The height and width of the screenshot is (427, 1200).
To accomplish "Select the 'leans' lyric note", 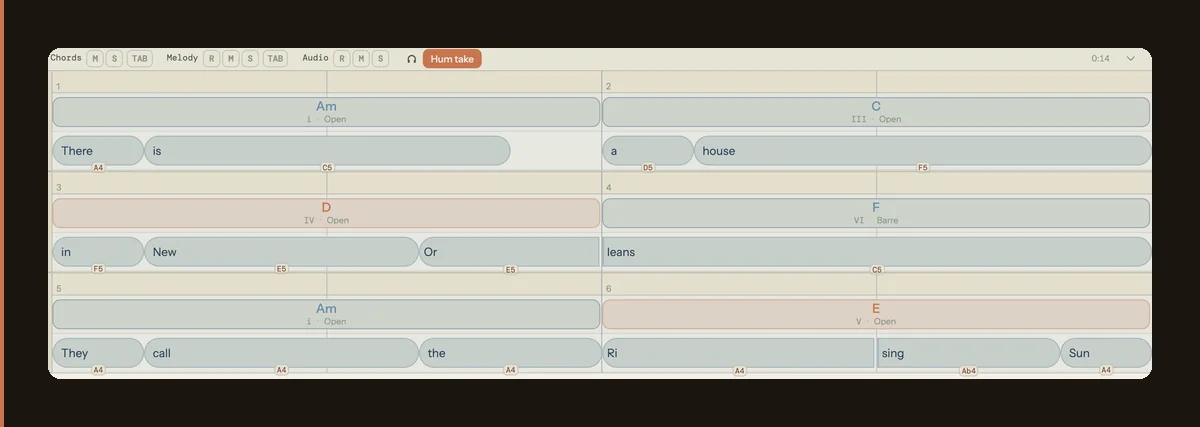I will [876, 252].
